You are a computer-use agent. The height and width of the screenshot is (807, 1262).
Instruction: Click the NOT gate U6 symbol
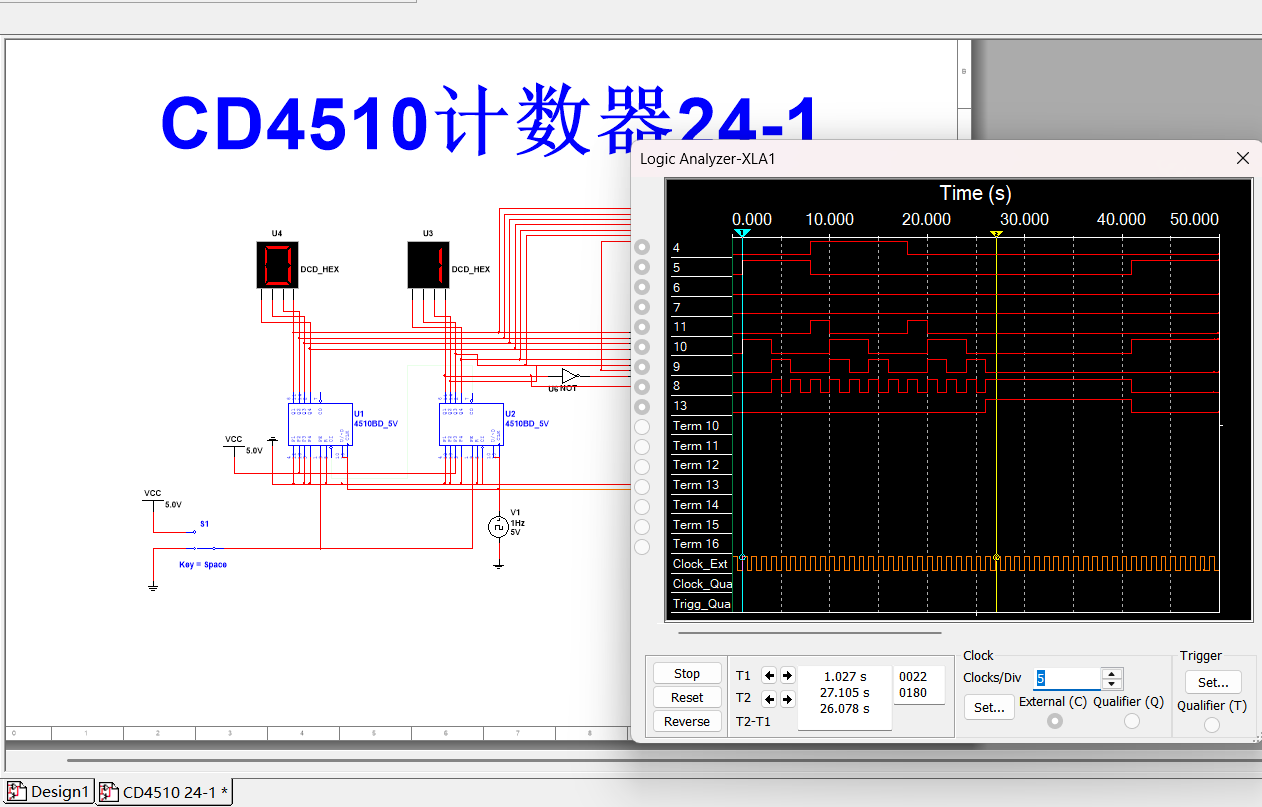coord(568,377)
